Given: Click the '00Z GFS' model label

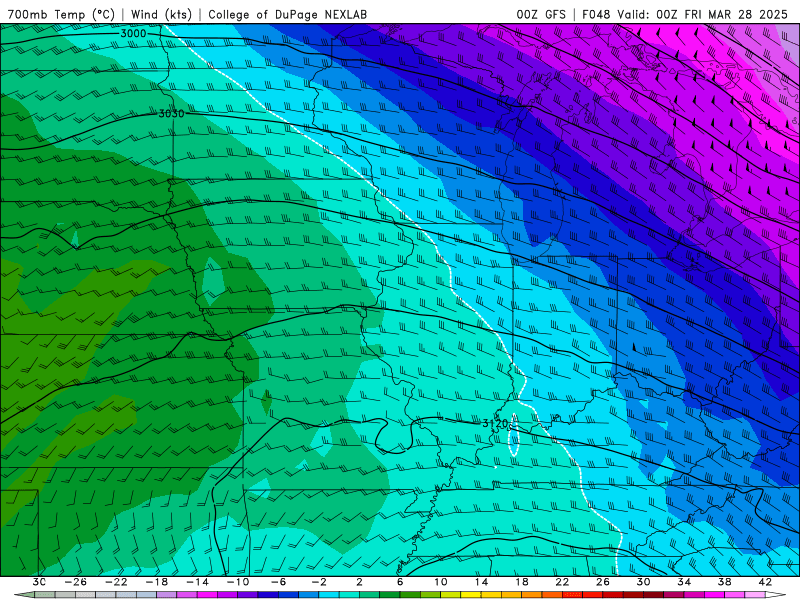Looking at the screenshot, I should [x=541, y=14].
